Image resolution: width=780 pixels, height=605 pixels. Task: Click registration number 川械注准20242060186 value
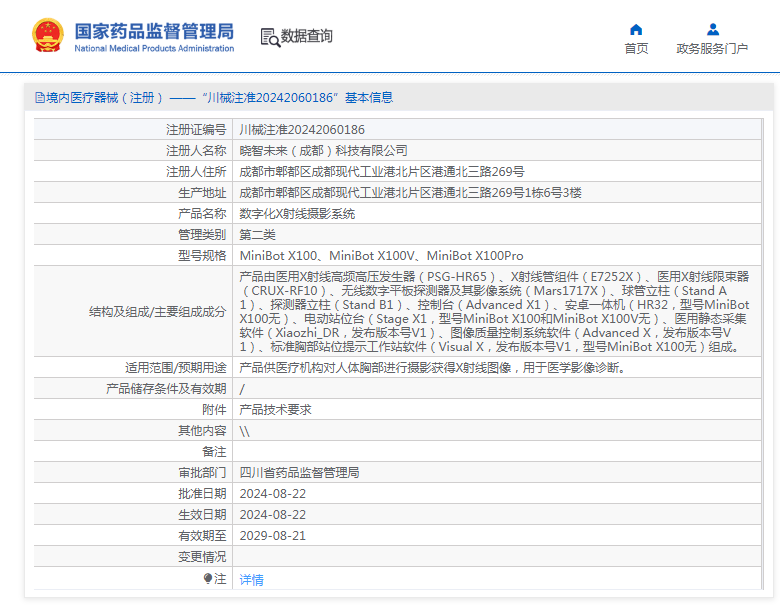302,130
